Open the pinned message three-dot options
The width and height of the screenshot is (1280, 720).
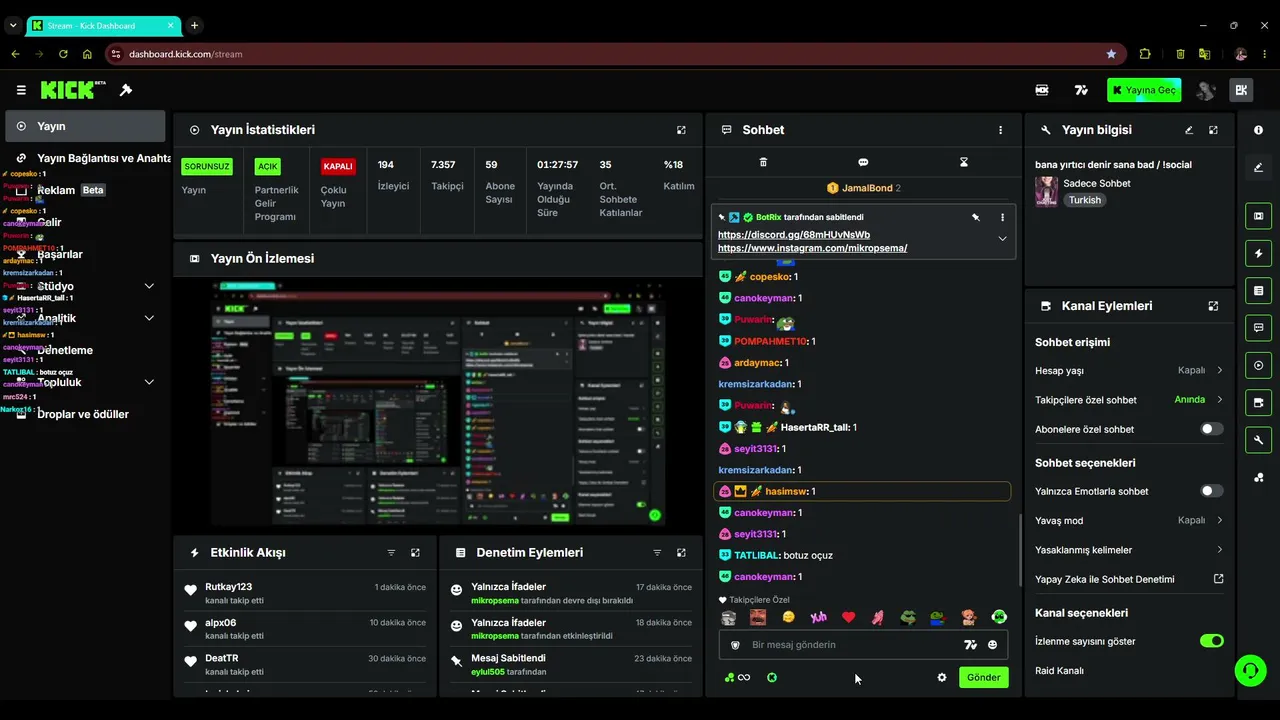point(1002,217)
